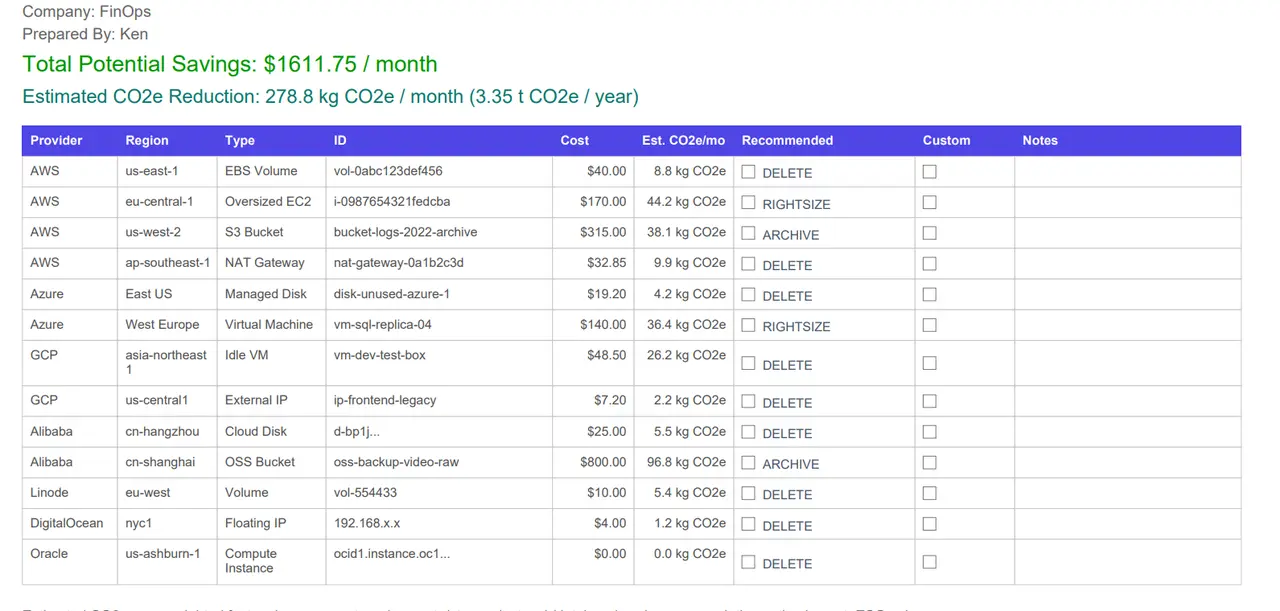Check DELETE for Oracle Compute Instance row
The height and width of the screenshot is (611, 1280).
click(748, 562)
